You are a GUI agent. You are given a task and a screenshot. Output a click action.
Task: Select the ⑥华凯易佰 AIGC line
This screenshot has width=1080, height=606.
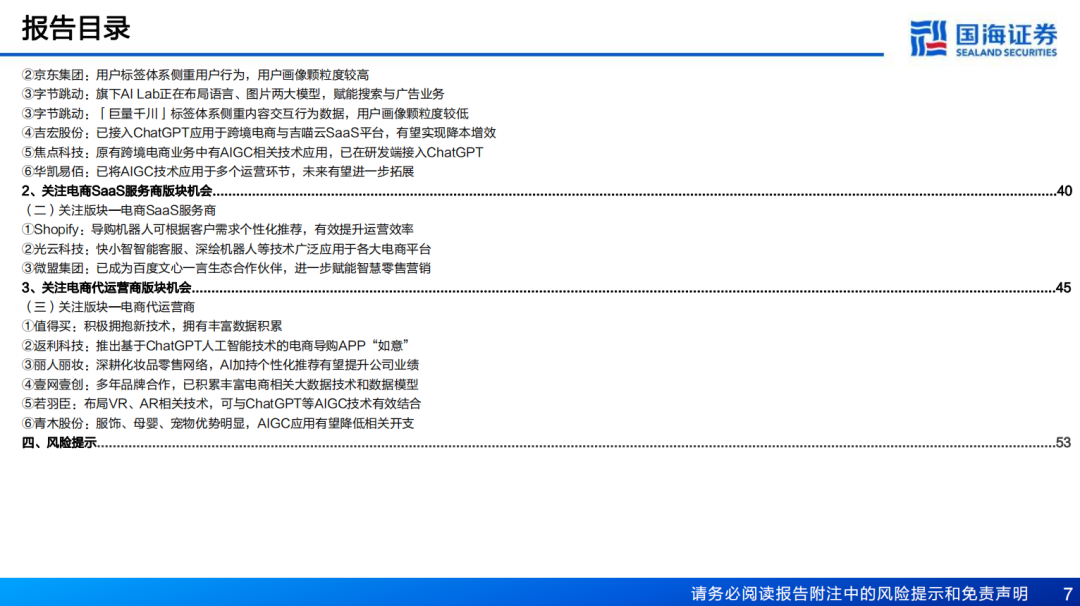(x=218, y=171)
